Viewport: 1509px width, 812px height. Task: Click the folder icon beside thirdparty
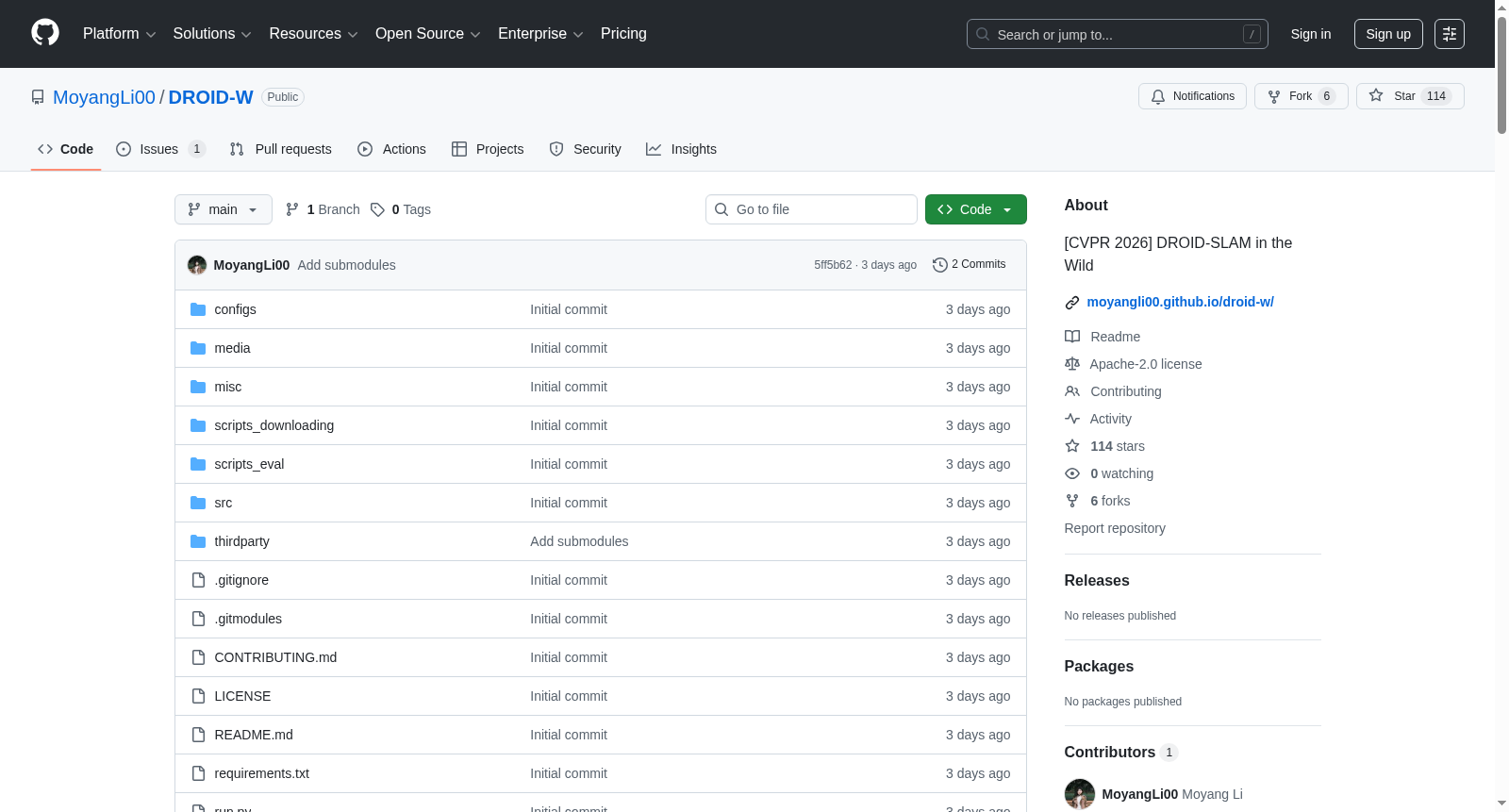click(198, 541)
